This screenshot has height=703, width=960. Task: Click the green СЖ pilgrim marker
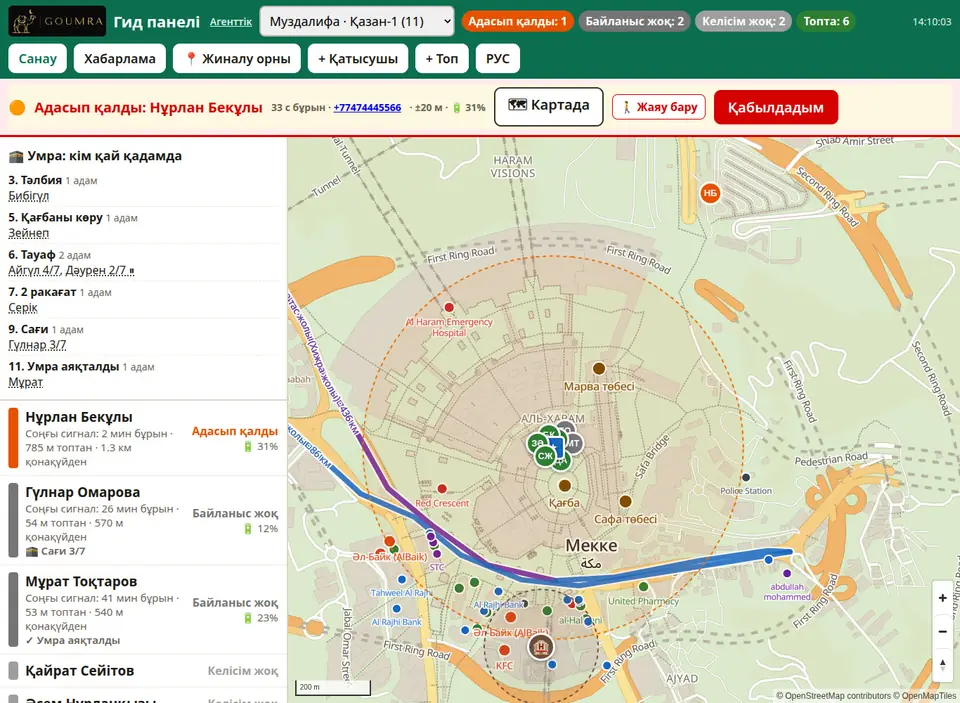[545, 456]
